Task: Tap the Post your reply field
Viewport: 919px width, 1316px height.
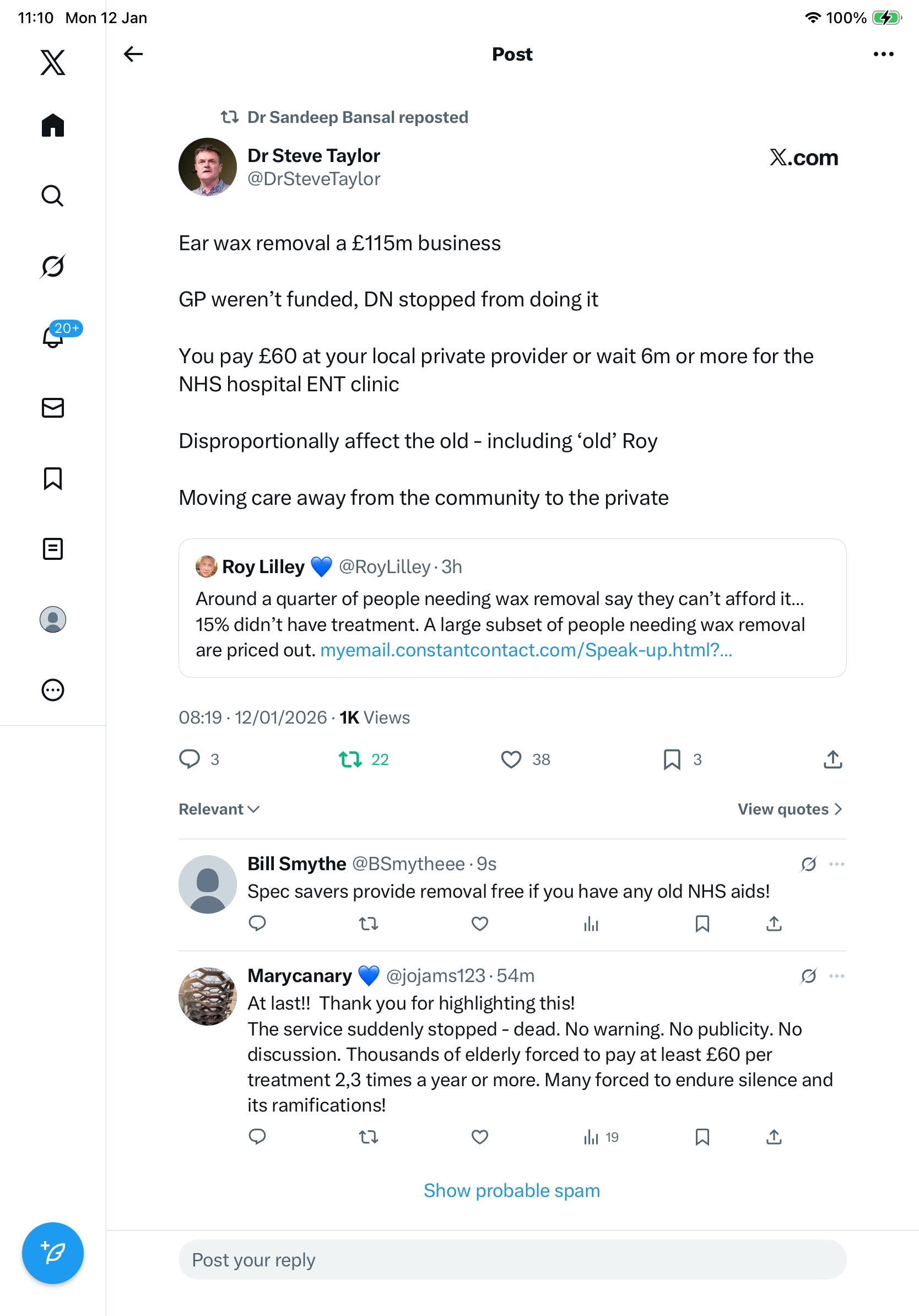Action: coord(512,1260)
